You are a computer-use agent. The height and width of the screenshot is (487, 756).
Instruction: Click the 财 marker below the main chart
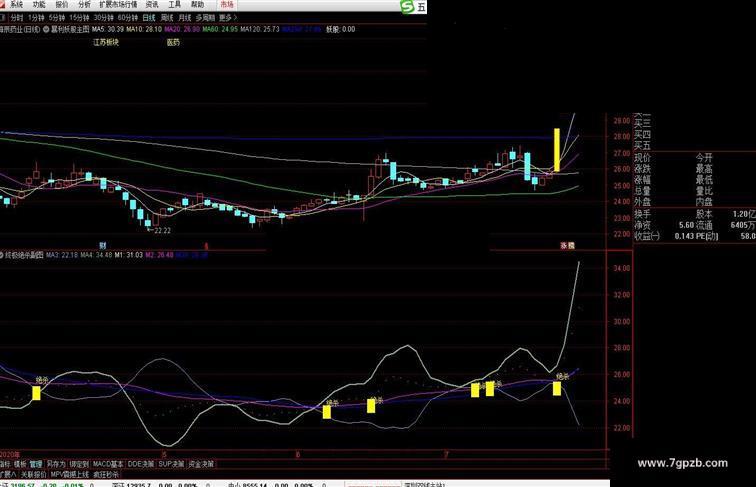click(x=103, y=245)
